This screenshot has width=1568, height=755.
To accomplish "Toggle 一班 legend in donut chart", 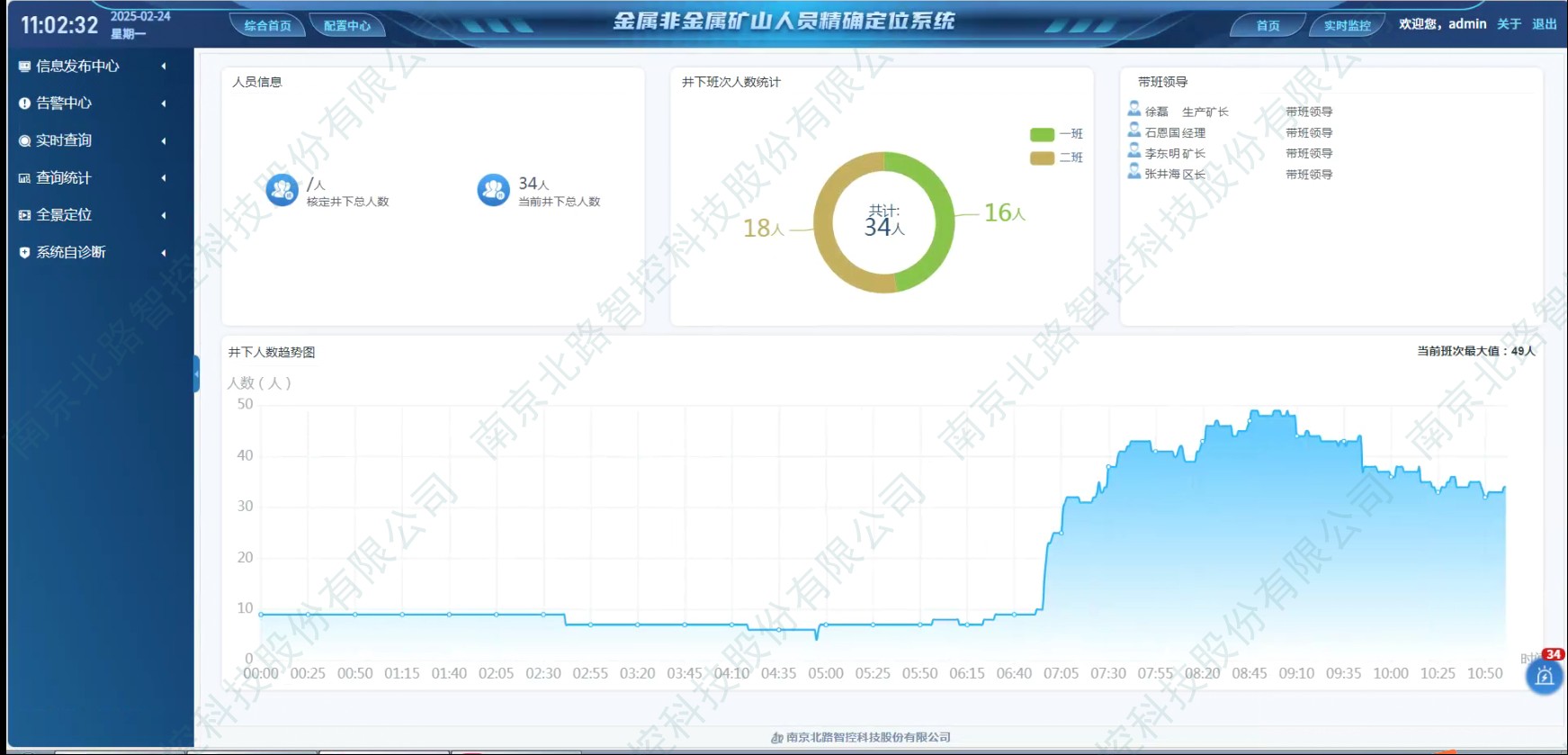I will pos(1056,134).
